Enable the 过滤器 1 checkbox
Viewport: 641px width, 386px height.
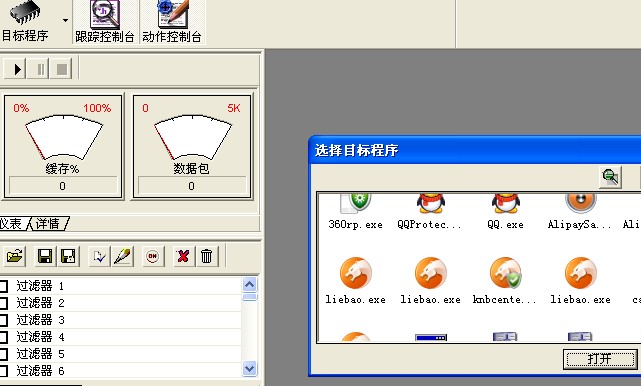coord(3,286)
